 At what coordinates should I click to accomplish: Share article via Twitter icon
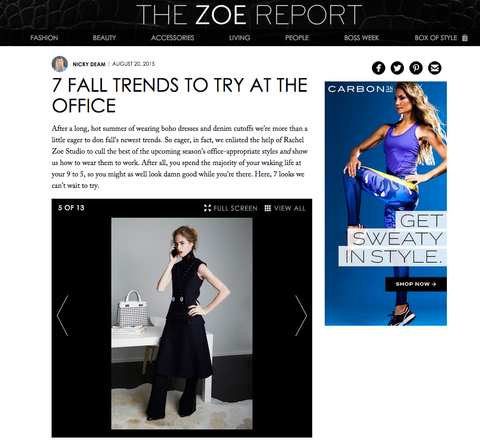[x=397, y=68]
